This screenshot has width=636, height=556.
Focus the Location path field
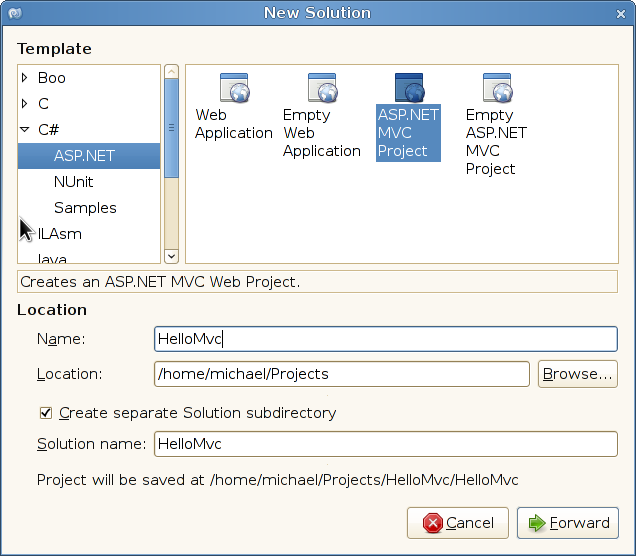[x=342, y=374]
